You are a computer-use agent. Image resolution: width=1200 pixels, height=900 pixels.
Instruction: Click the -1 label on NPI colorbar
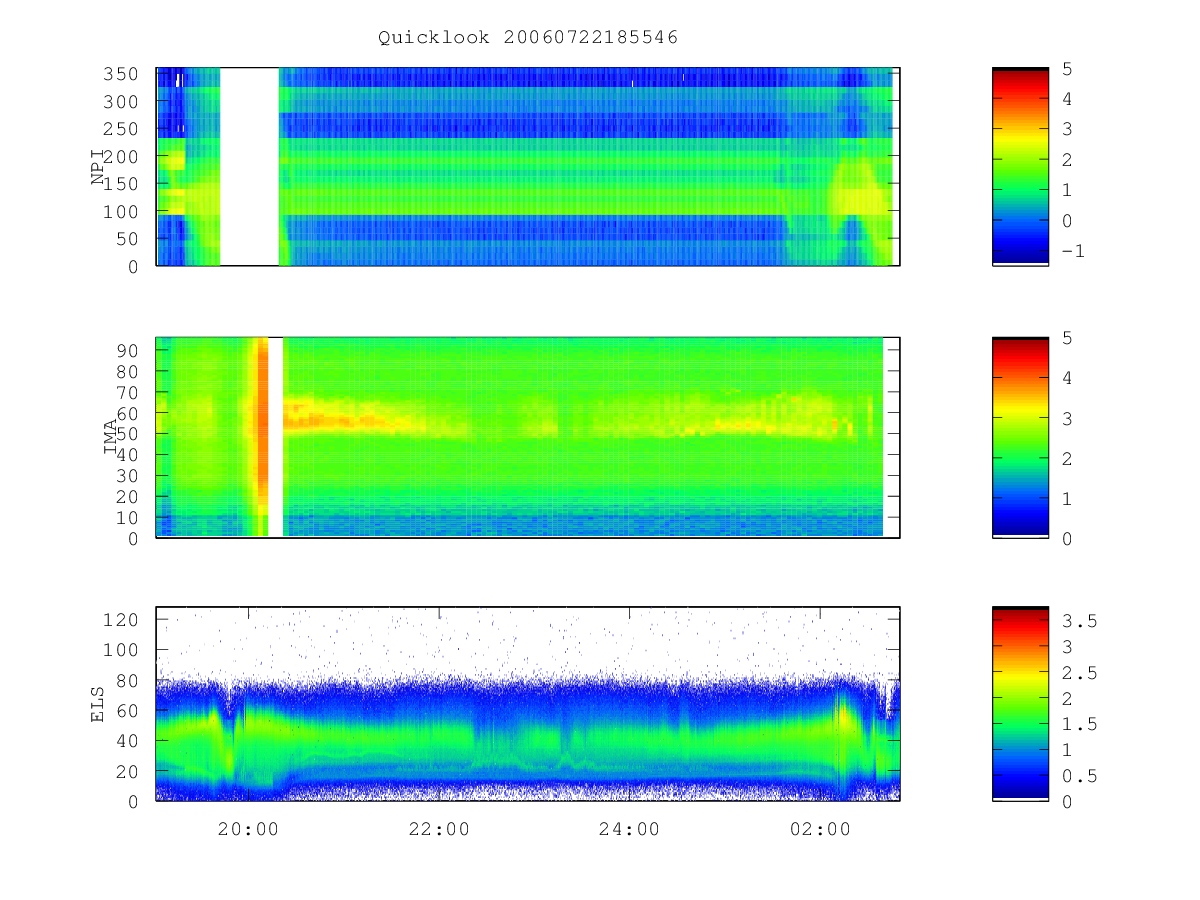tap(1074, 252)
